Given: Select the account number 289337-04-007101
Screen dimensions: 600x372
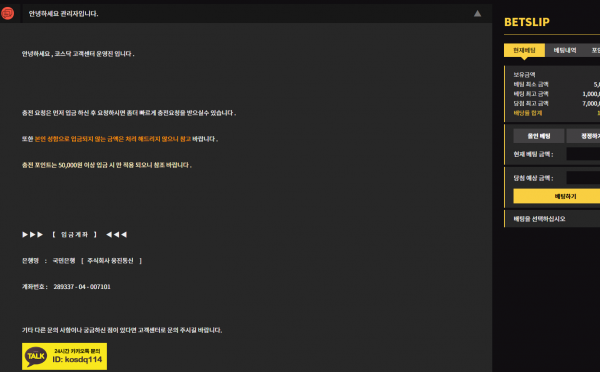Looking at the screenshot, I should pyautogui.click(x=82, y=287).
